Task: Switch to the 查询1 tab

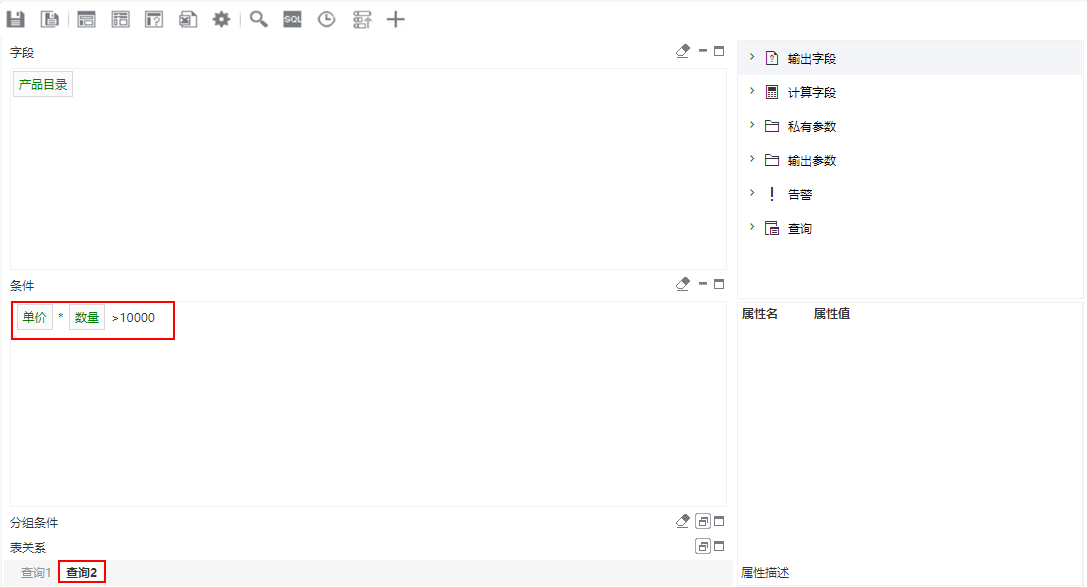Action: pyautogui.click(x=35, y=572)
